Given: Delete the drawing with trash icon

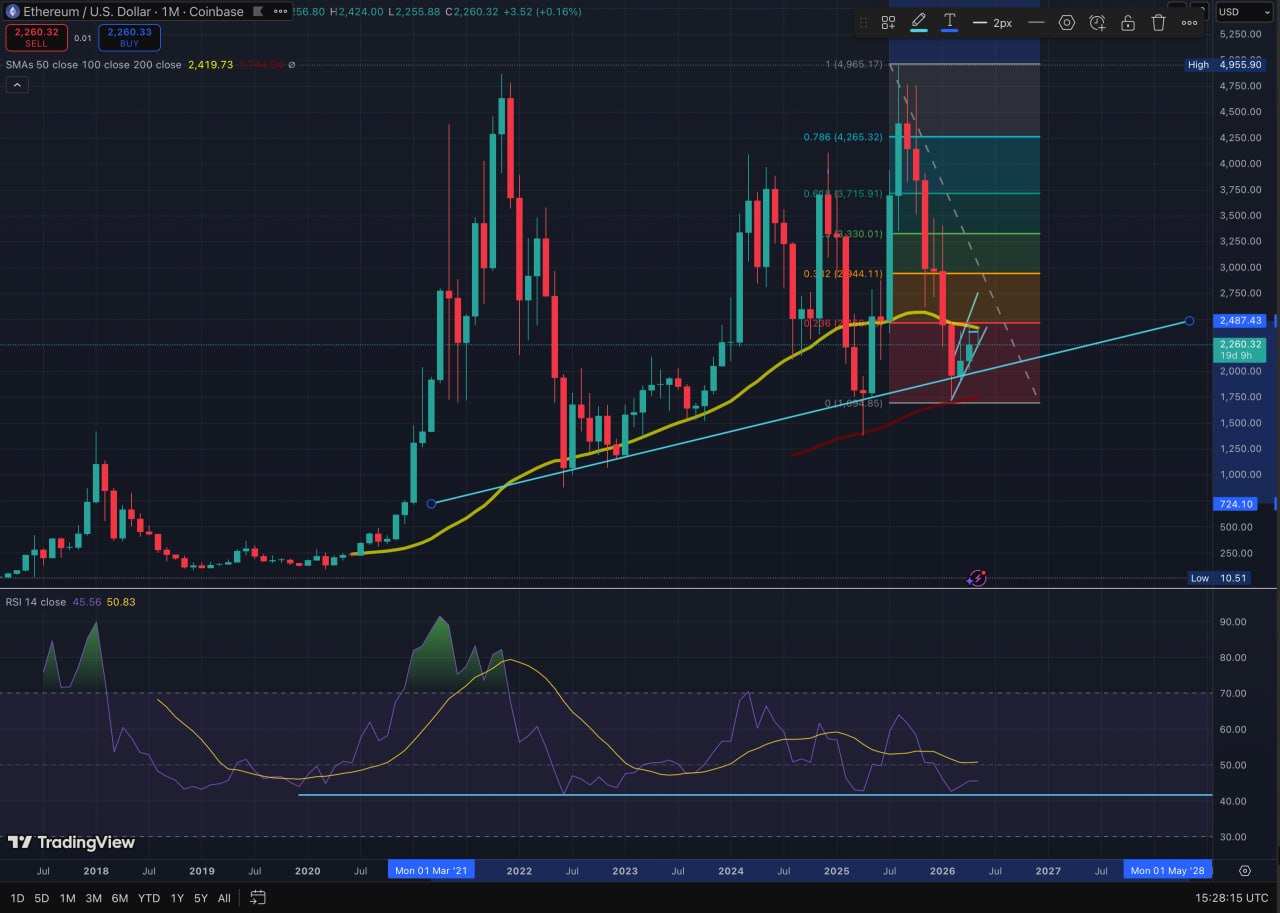Looking at the screenshot, I should click(1158, 22).
